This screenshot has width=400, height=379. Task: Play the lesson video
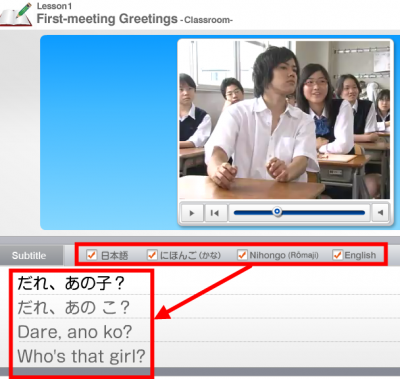coord(192,212)
